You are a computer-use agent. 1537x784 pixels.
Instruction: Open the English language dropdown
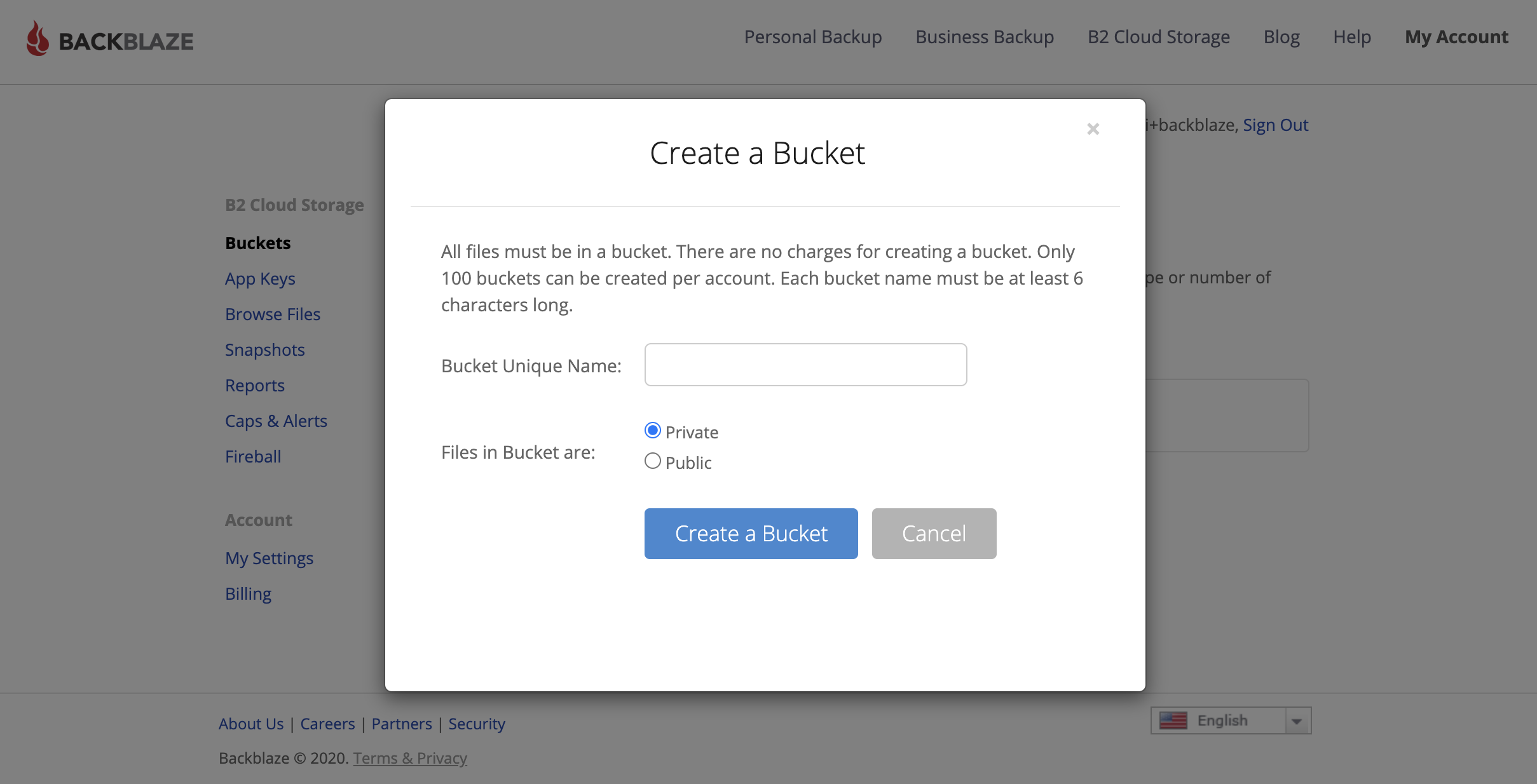tap(1297, 720)
